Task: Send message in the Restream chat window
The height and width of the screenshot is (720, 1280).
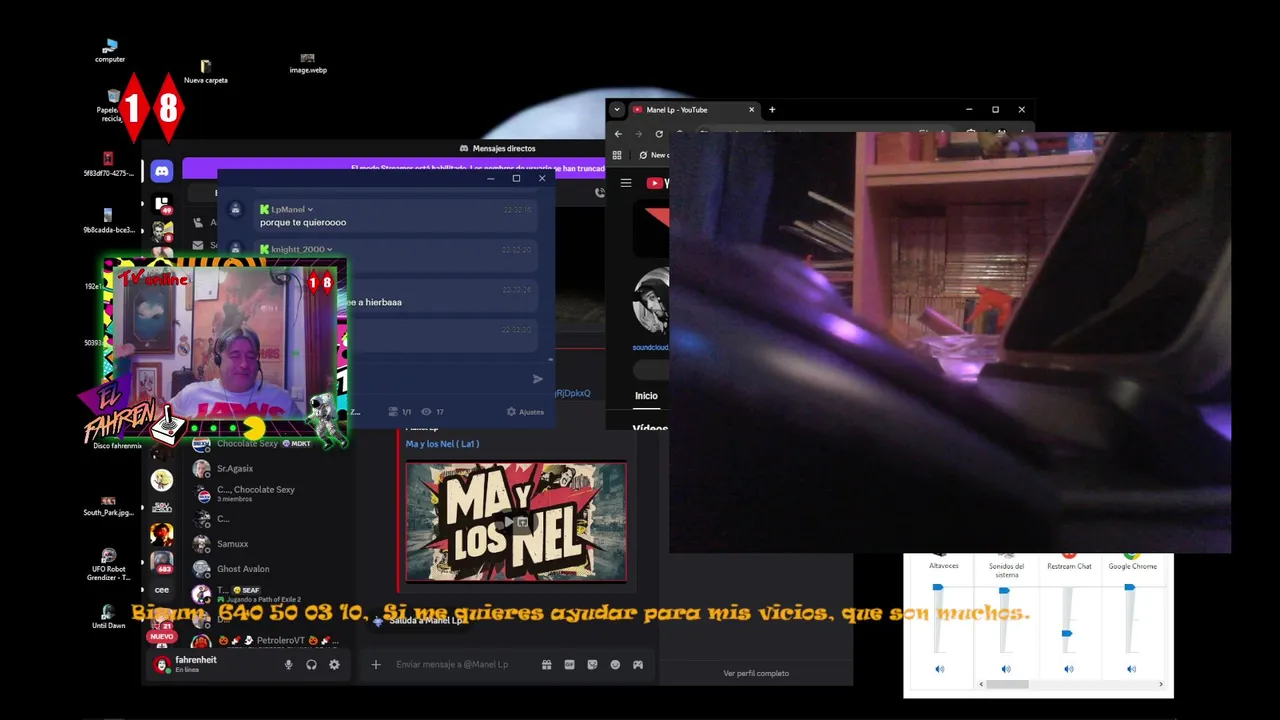Action: (x=538, y=379)
